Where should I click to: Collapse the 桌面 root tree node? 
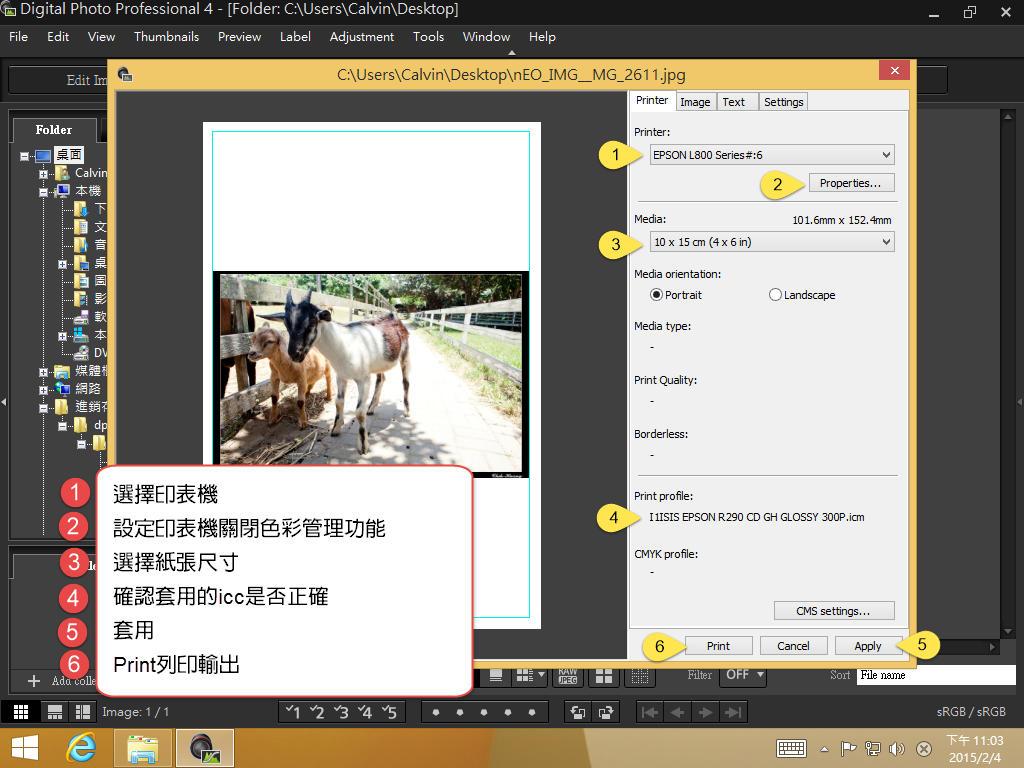pyautogui.click(x=24, y=156)
